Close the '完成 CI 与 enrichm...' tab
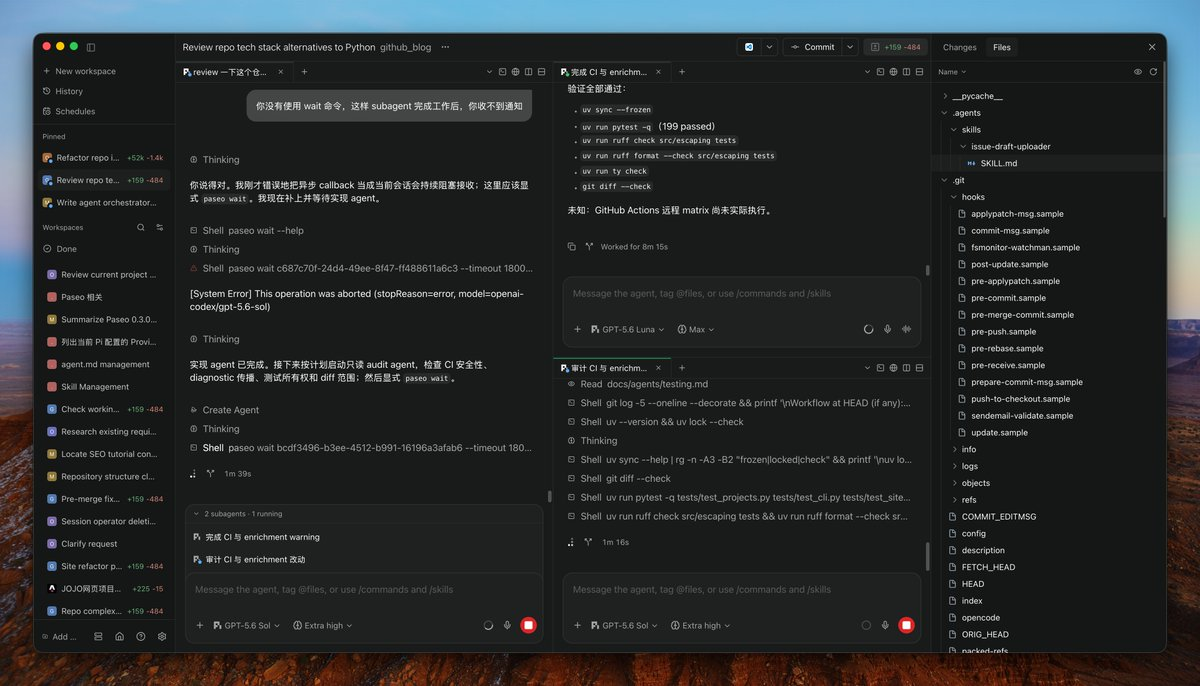The image size is (1200, 686). coord(658,72)
